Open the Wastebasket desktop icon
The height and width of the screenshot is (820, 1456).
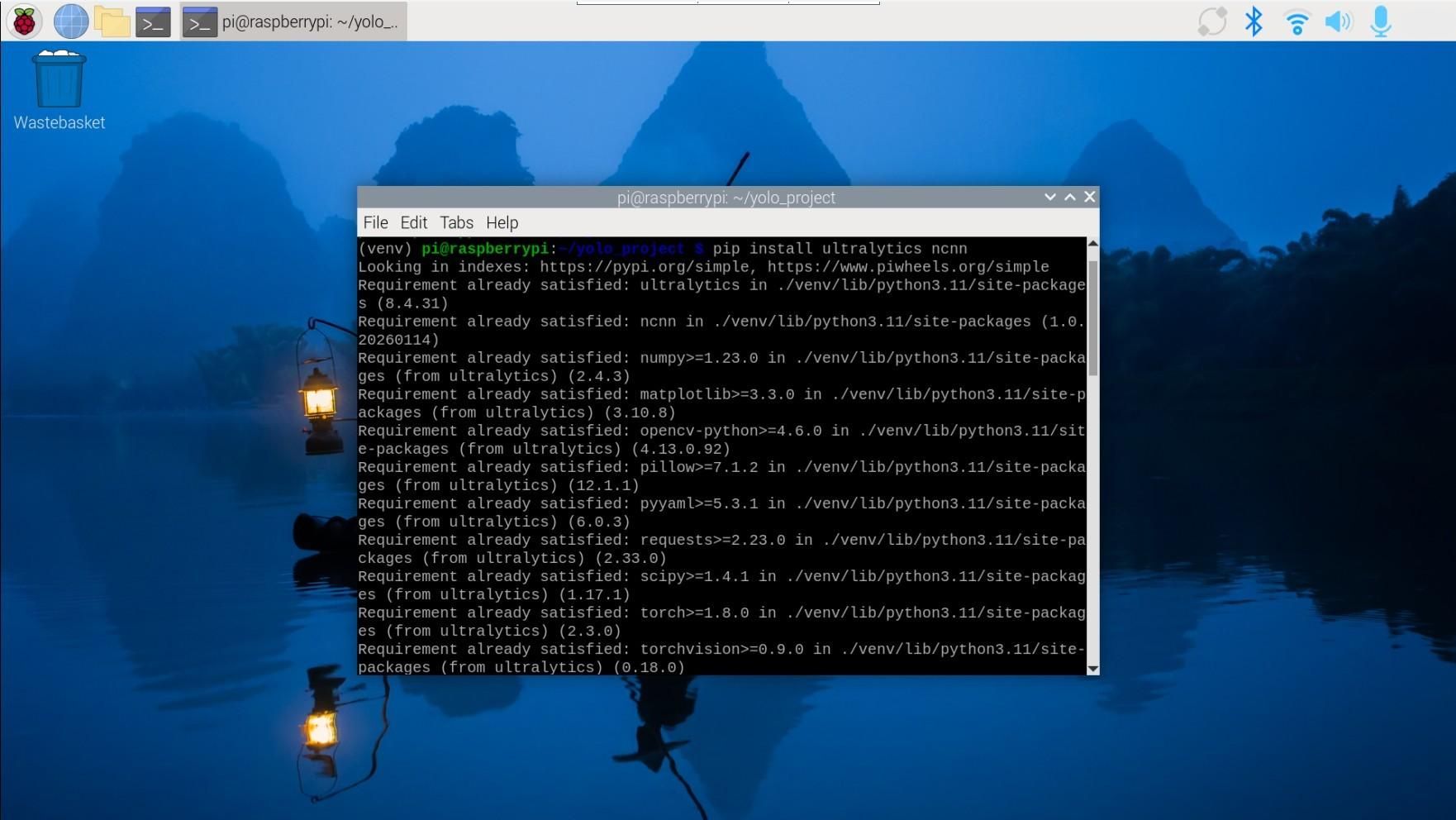point(59,90)
